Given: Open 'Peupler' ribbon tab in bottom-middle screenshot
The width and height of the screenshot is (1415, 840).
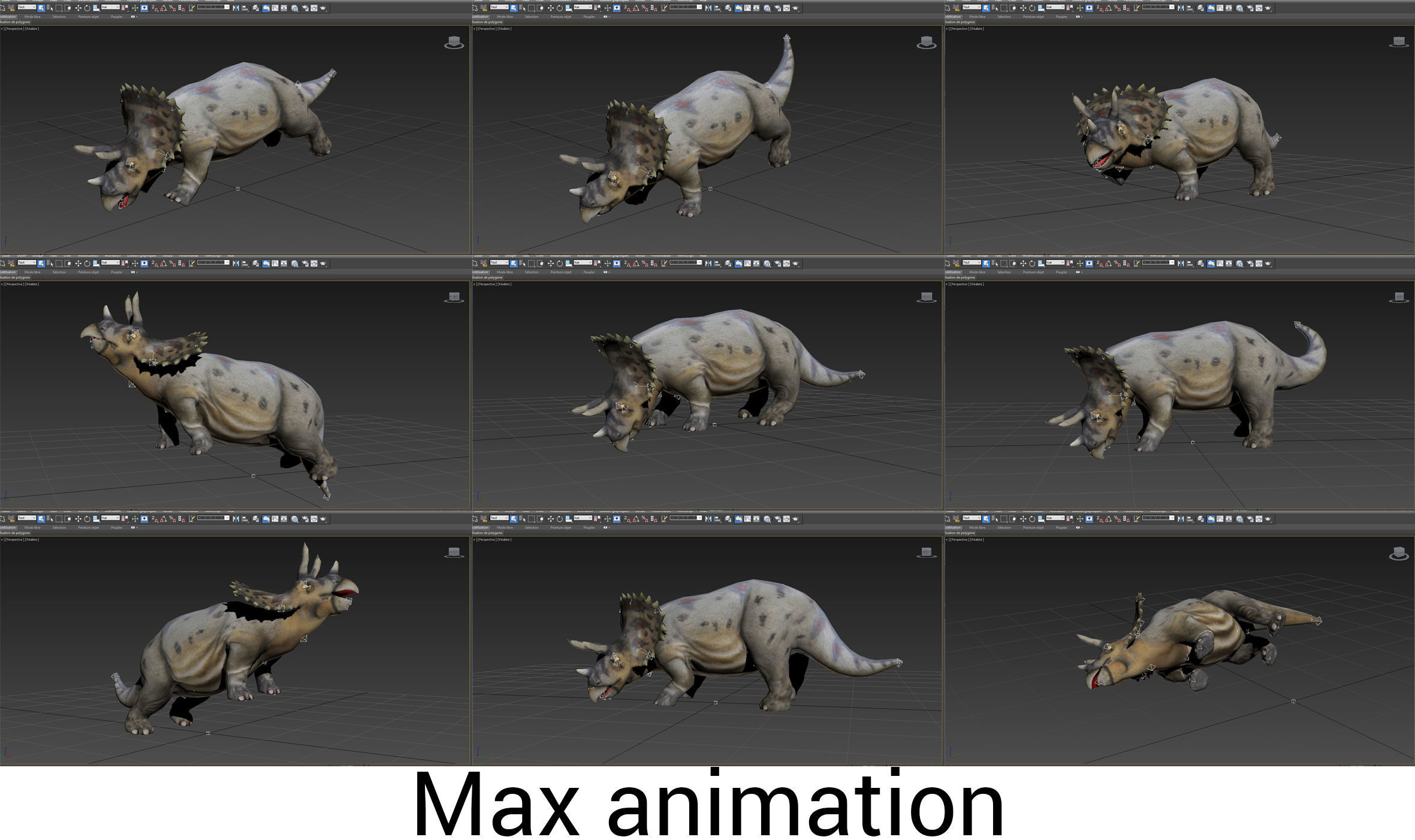Looking at the screenshot, I should pos(589,527).
